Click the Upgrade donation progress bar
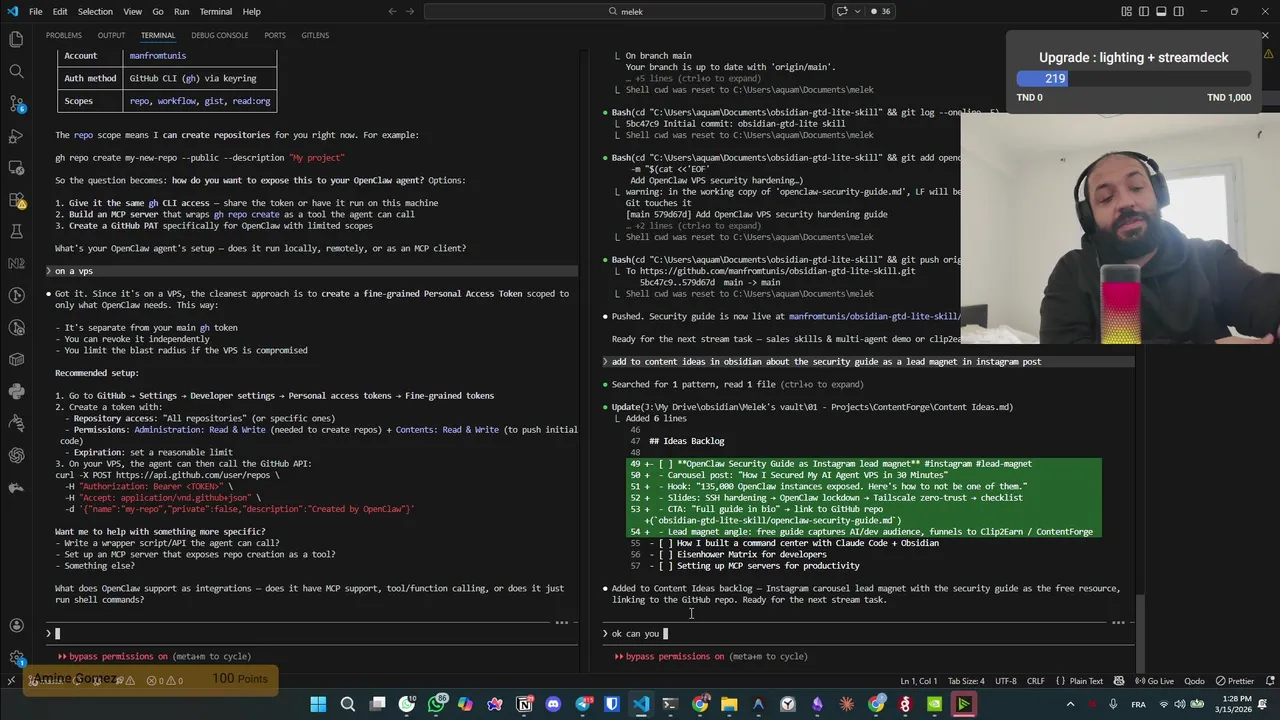The width and height of the screenshot is (1280, 720). (1134, 78)
